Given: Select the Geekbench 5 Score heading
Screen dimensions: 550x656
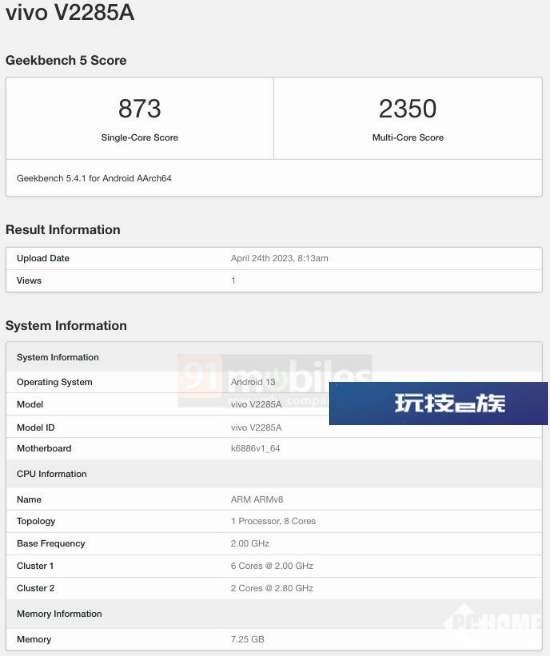Looking at the screenshot, I should [x=66, y=60].
